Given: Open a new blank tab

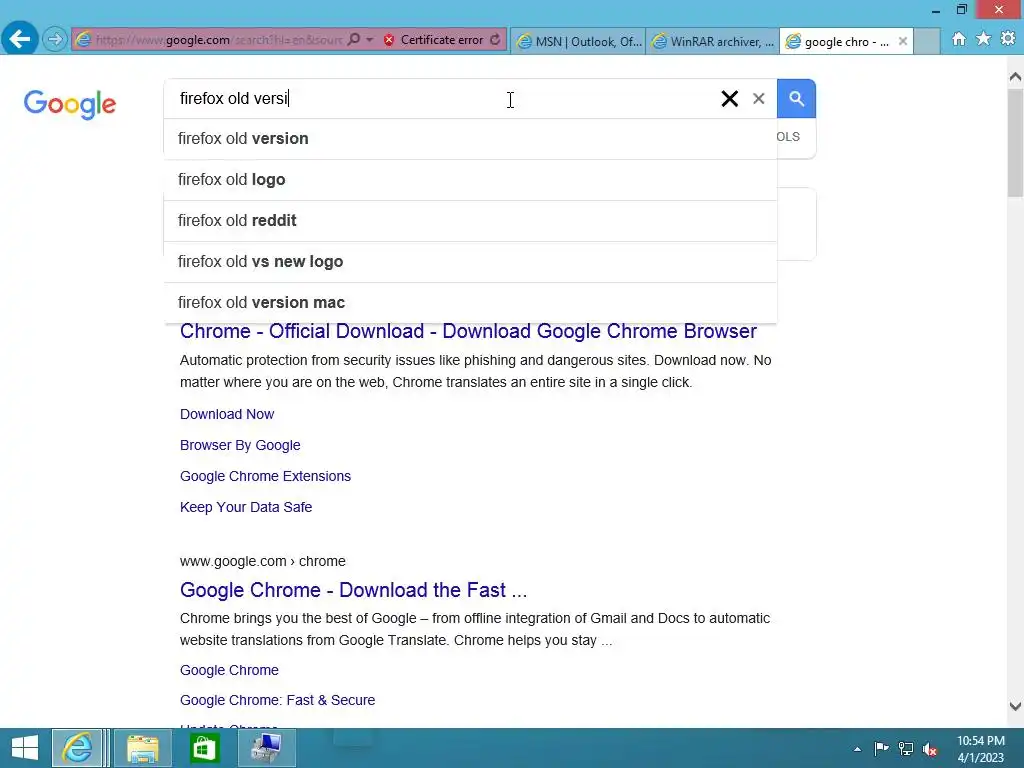Looking at the screenshot, I should 926,41.
